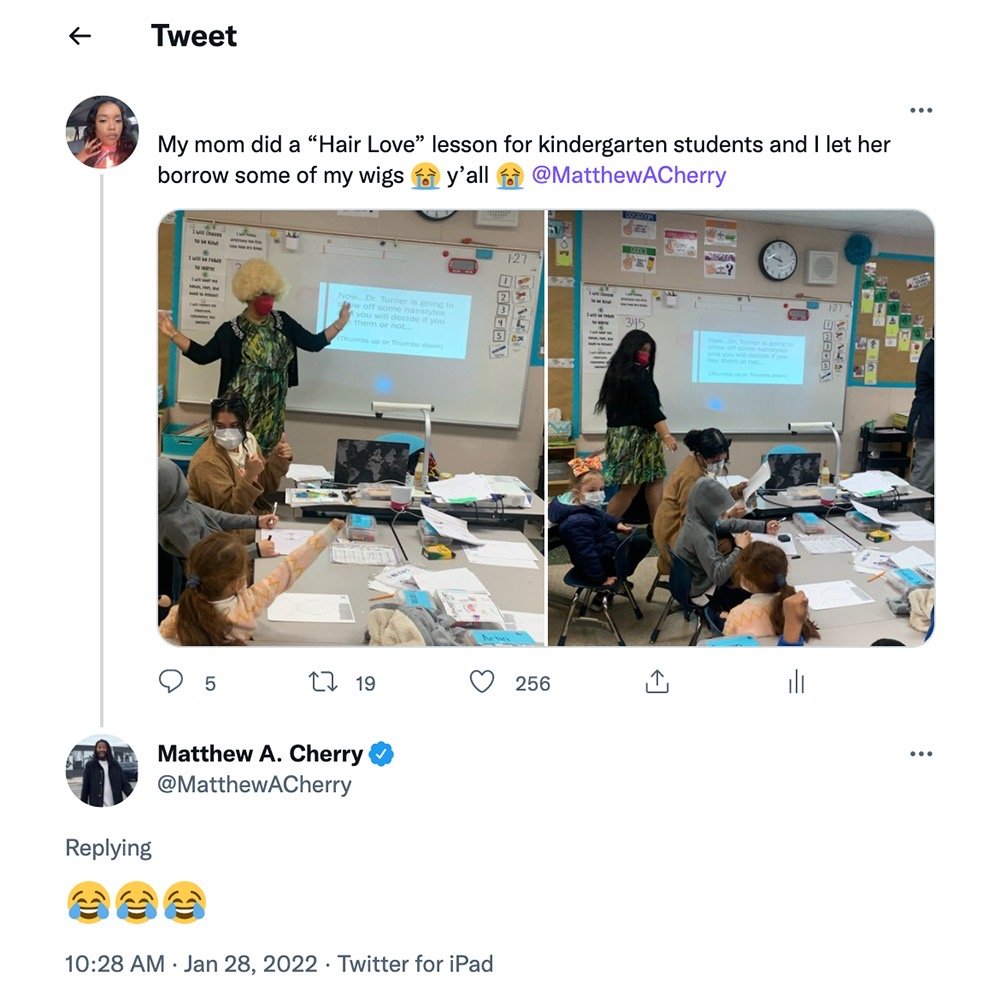This screenshot has height=1000, width=1000.
Task: Click the 10:28 AM Jan 28, 2022 timestamp
Action: click(x=191, y=964)
